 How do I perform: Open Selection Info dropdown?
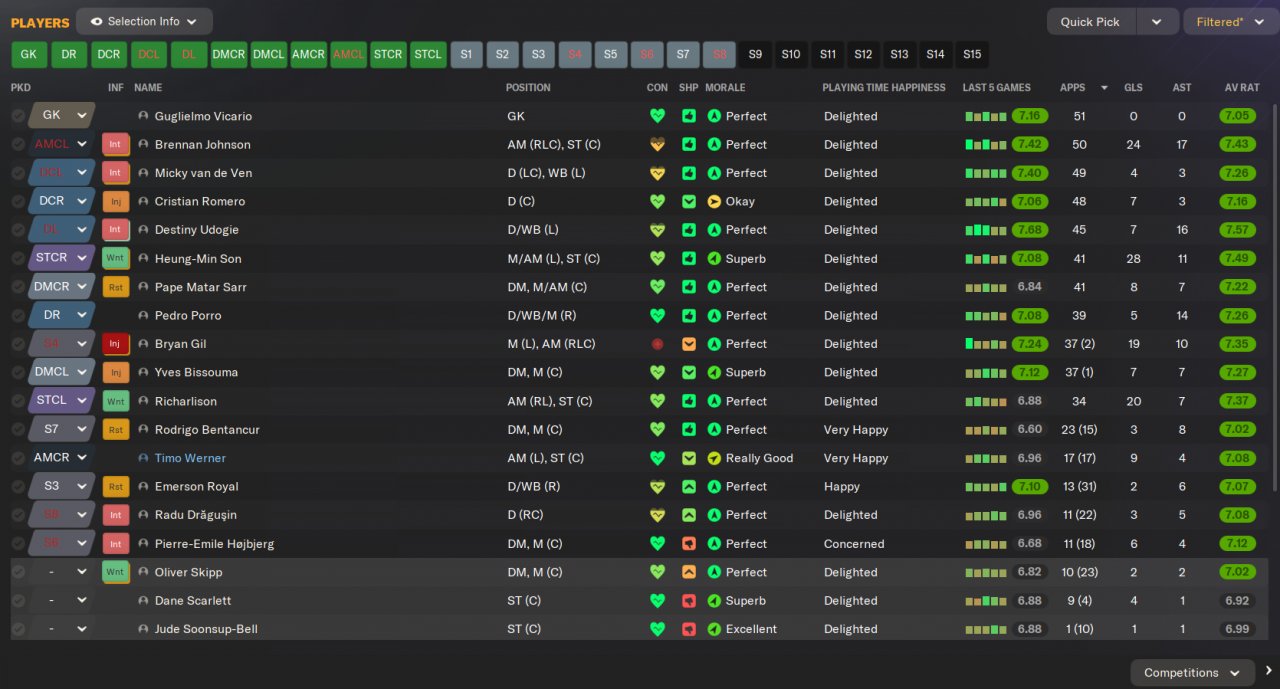144,21
